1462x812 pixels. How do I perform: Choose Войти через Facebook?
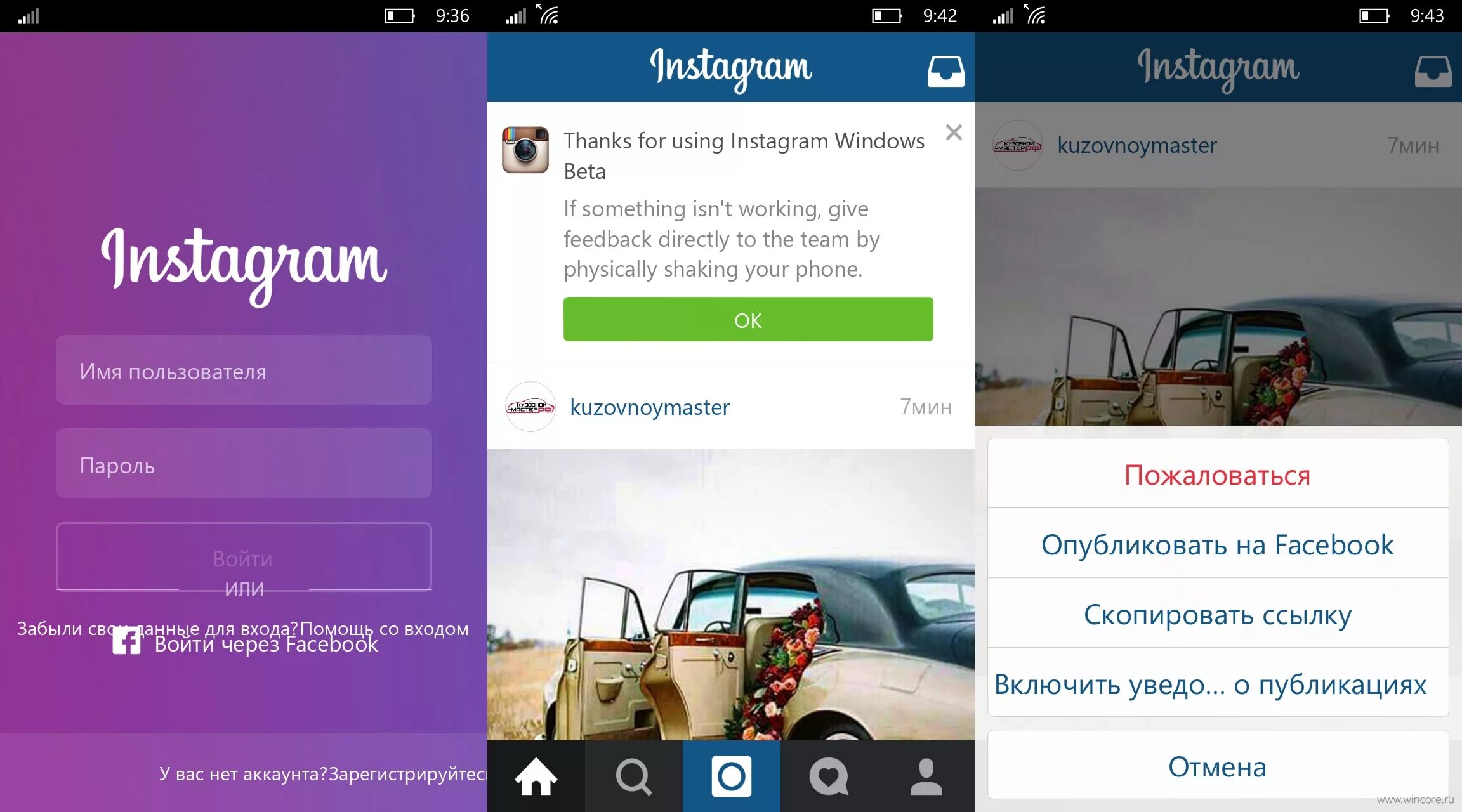tap(266, 645)
